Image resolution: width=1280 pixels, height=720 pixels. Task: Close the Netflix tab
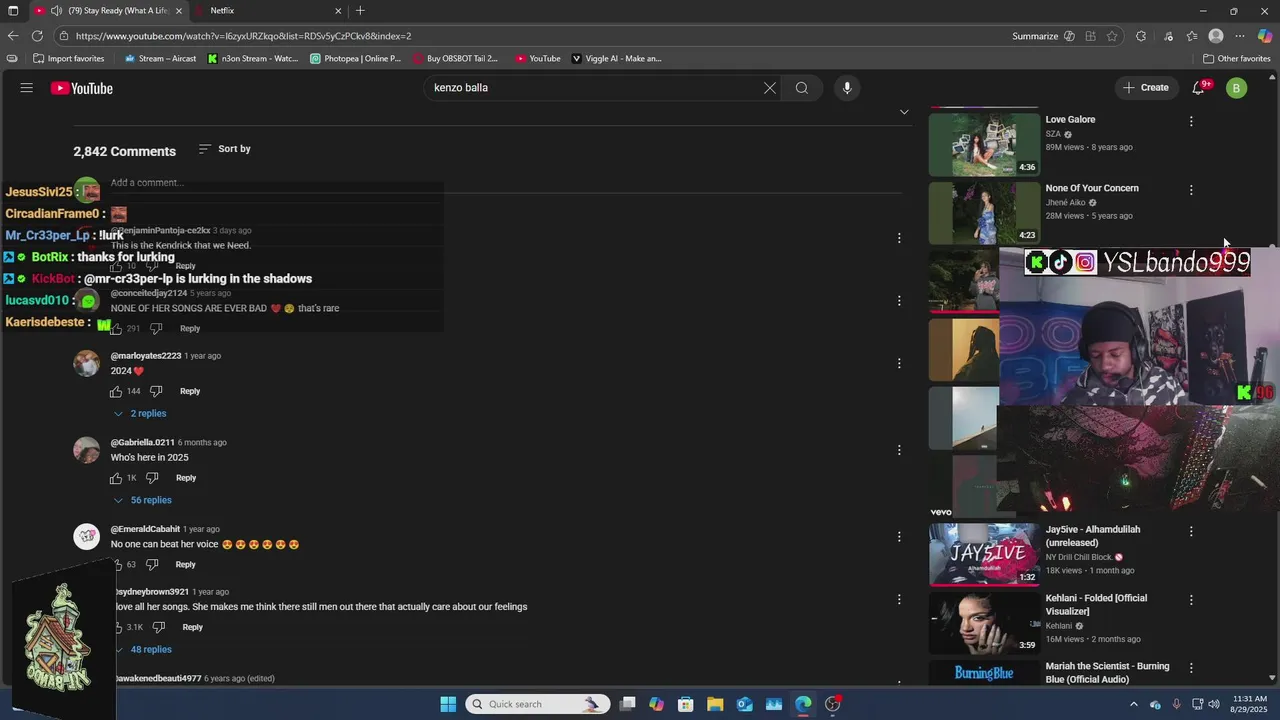click(x=338, y=11)
